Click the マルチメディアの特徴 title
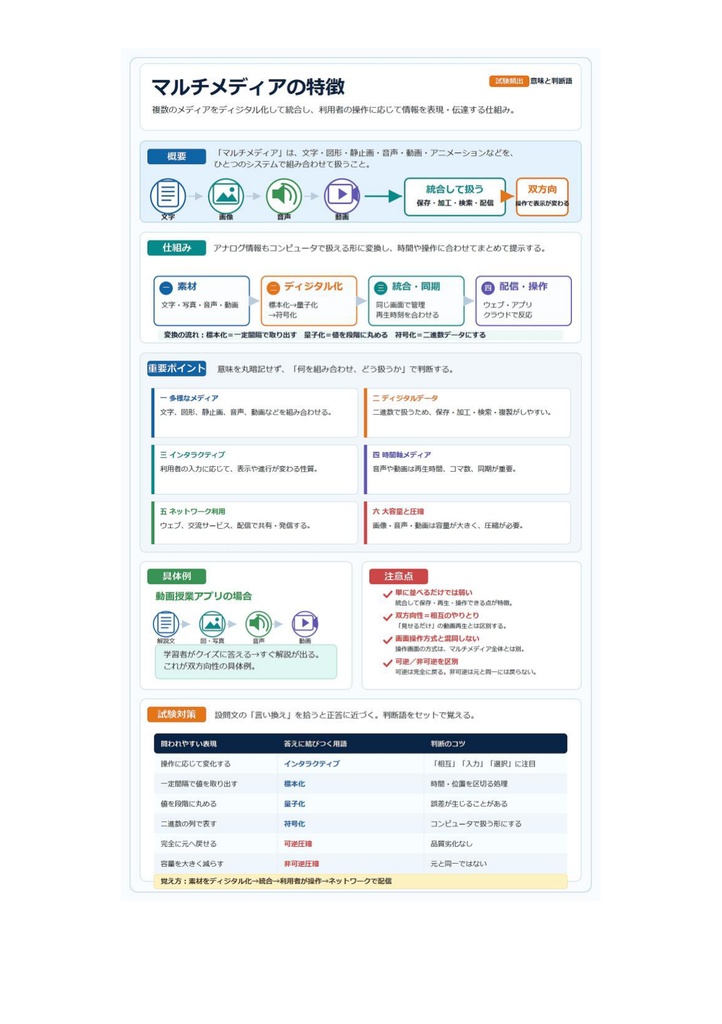Image resolution: width=722 pixels, height=1024 pixels. [x=248, y=87]
